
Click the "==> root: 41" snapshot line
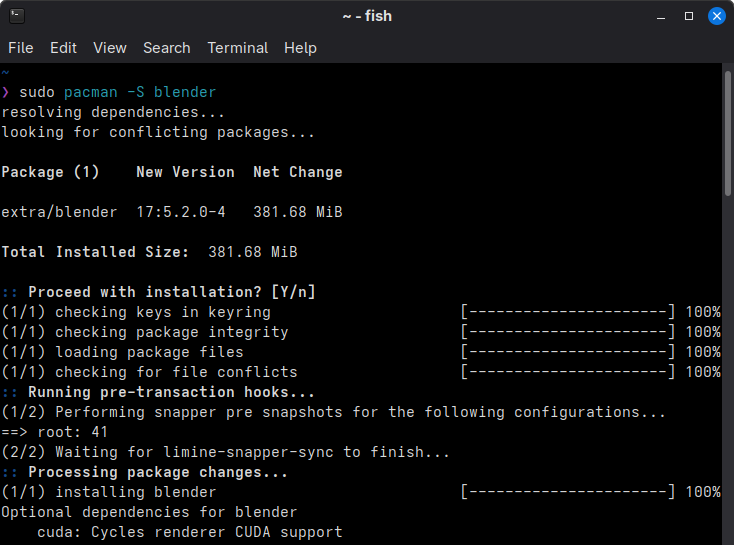pos(55,432)
